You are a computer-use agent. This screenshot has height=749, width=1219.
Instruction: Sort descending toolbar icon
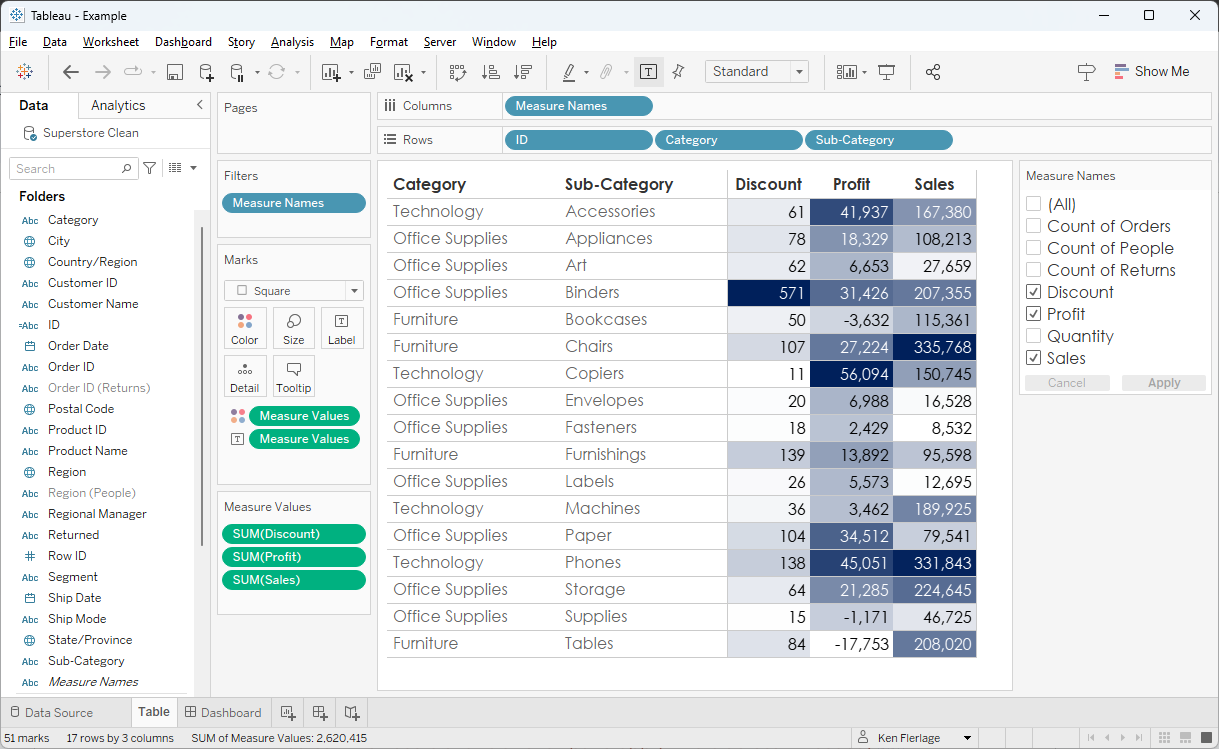[522, 72]
